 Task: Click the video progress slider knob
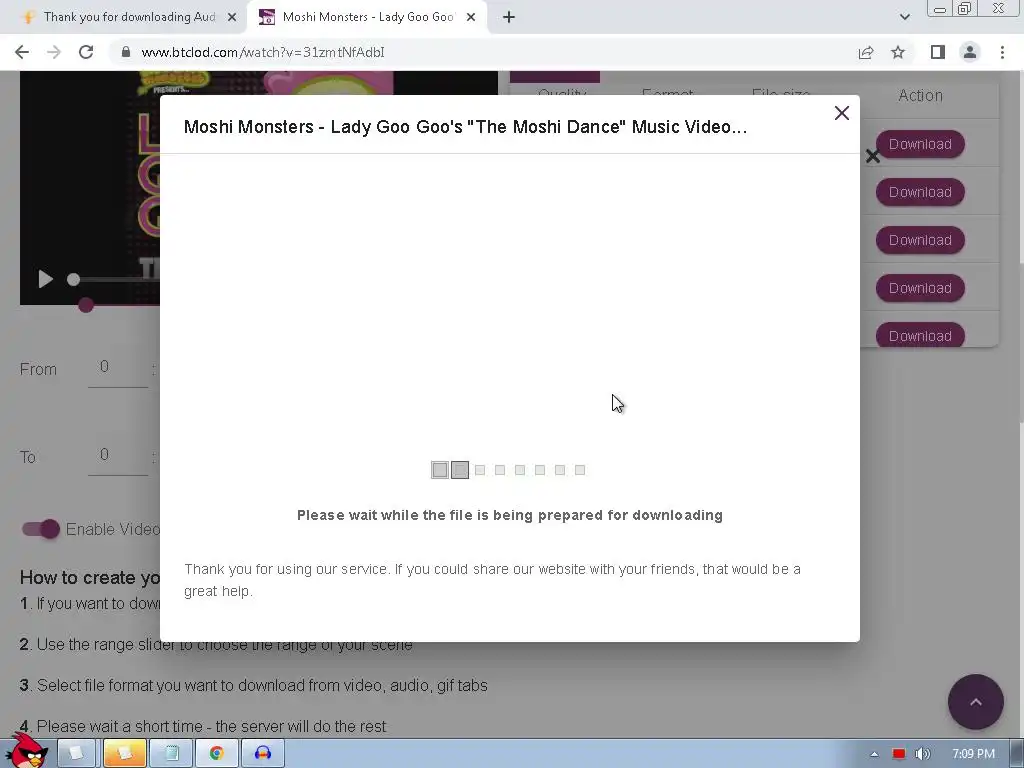coord(73,280)
